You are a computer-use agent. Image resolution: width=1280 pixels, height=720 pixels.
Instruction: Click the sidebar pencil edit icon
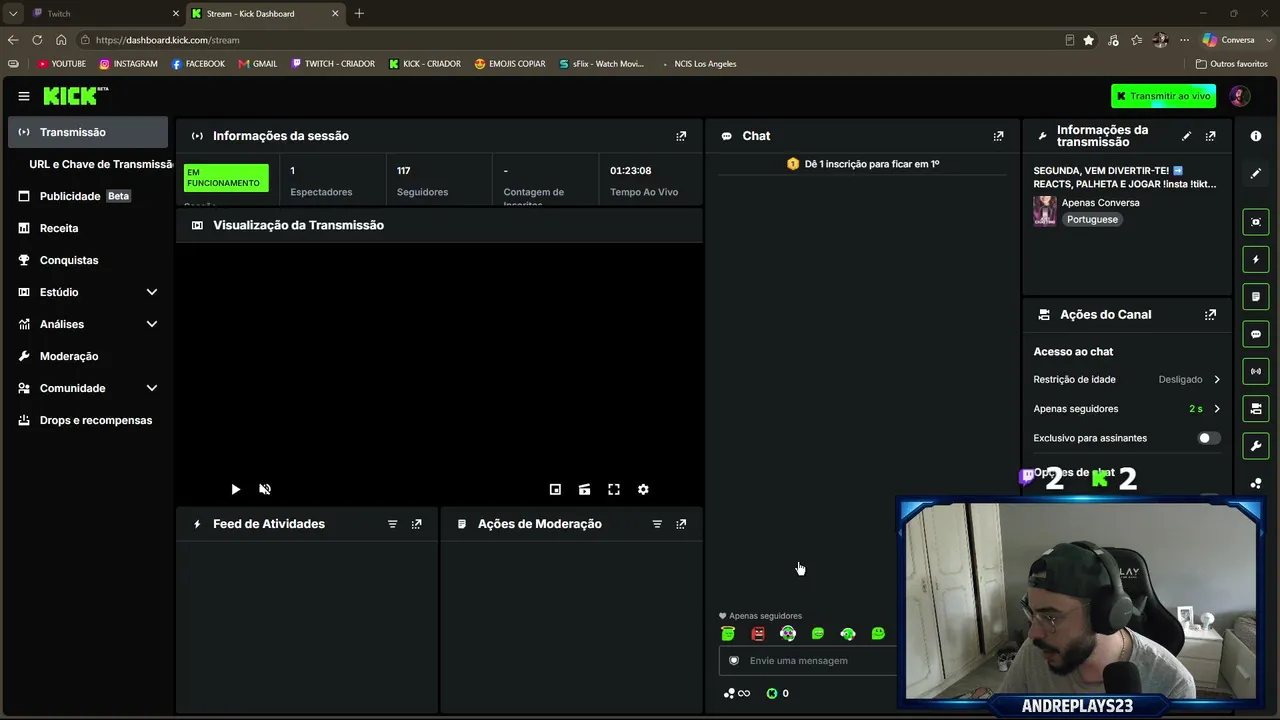click(1256, 174)
